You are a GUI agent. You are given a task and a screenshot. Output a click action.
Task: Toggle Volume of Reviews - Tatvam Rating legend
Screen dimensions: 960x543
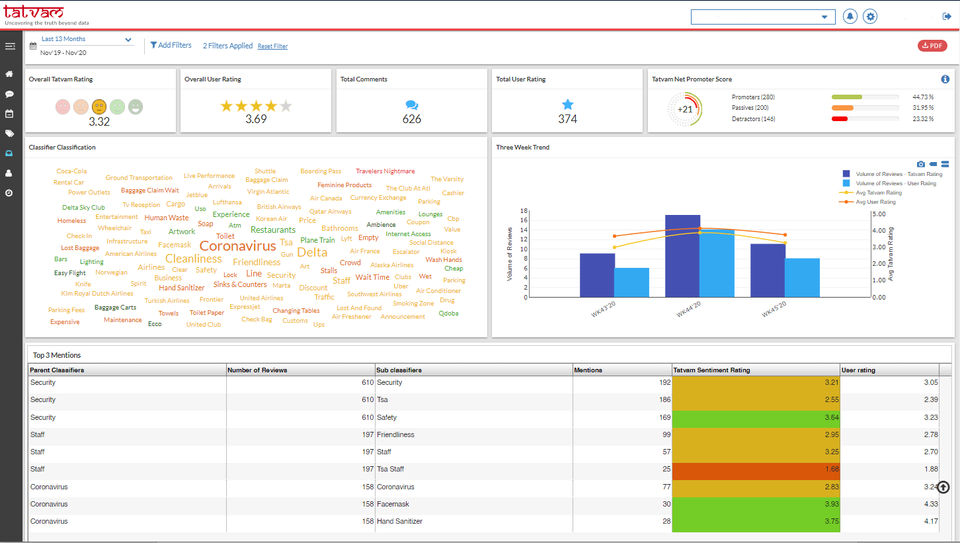[x=893, y=174]
